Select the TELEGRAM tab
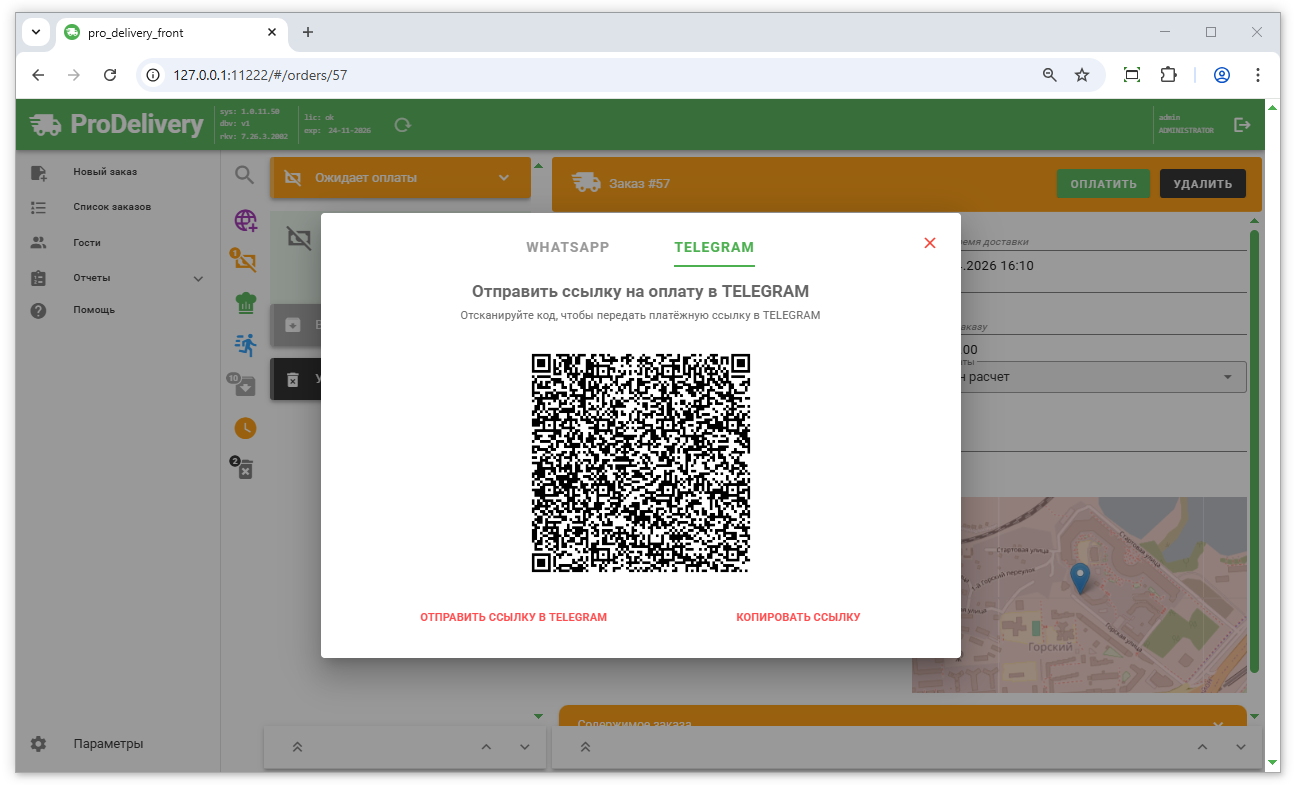This screenshot has width=1303, height=785. click(x=714, y=247)
